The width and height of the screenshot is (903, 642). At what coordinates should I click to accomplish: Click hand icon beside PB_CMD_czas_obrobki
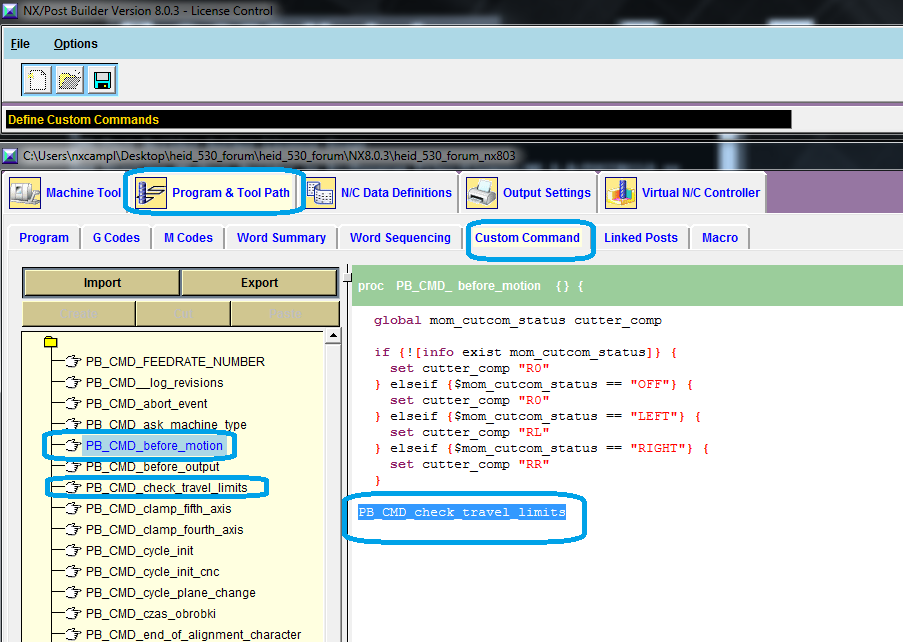click(x=73, y=614)
